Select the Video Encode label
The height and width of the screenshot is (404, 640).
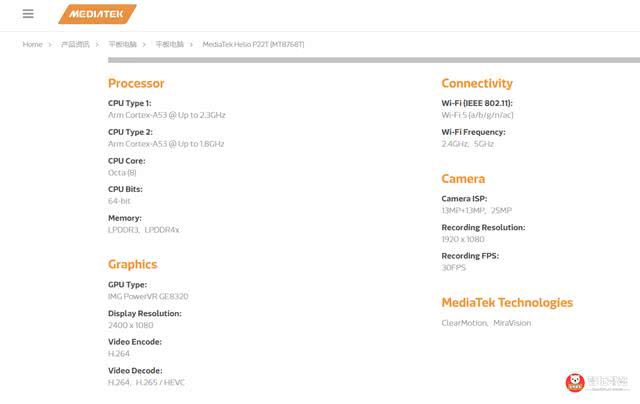pyautogui.click(x=135, y=342)
